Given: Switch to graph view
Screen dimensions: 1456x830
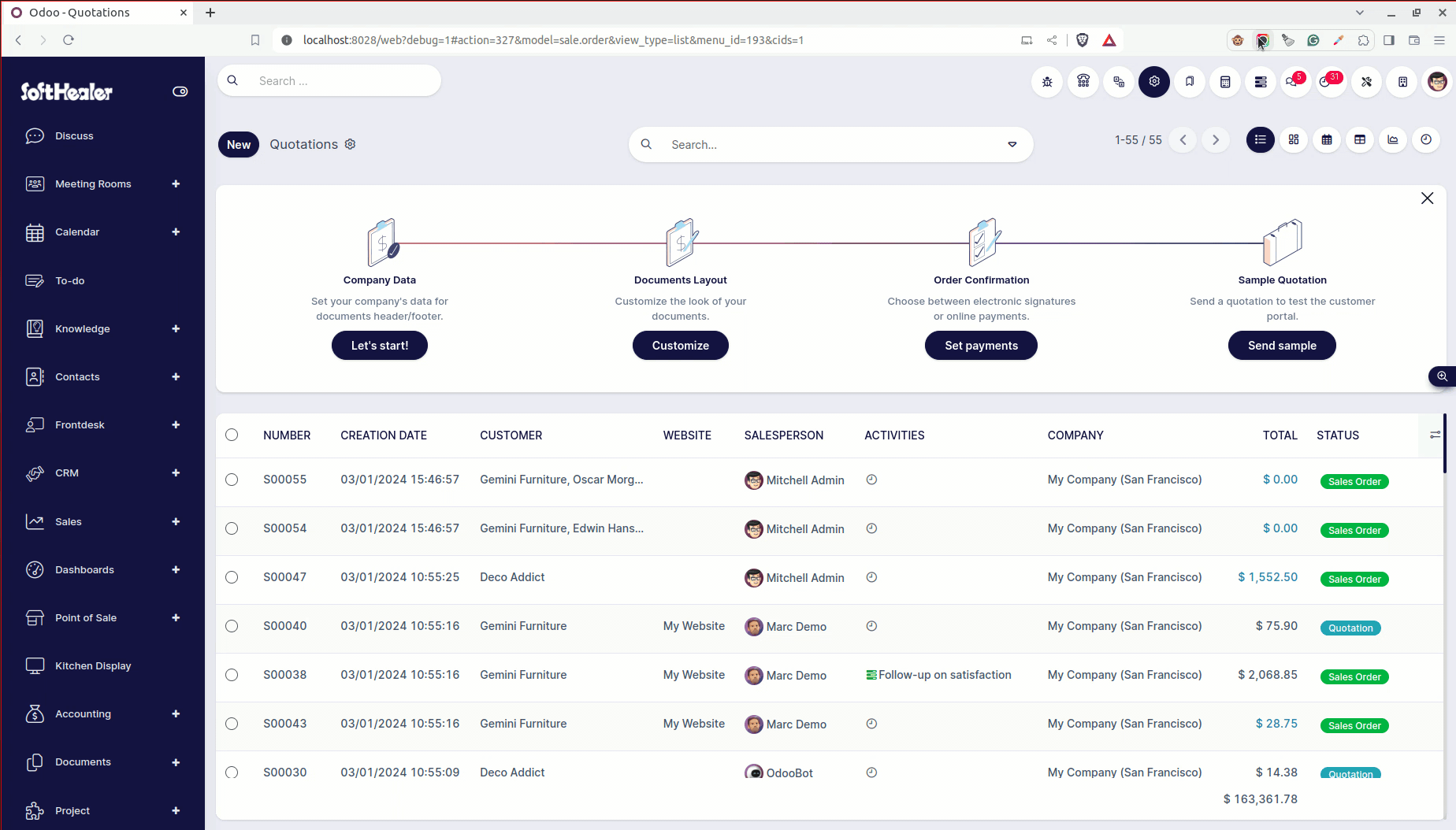Looking at the screenshot, I should [x=1393, y=140].
